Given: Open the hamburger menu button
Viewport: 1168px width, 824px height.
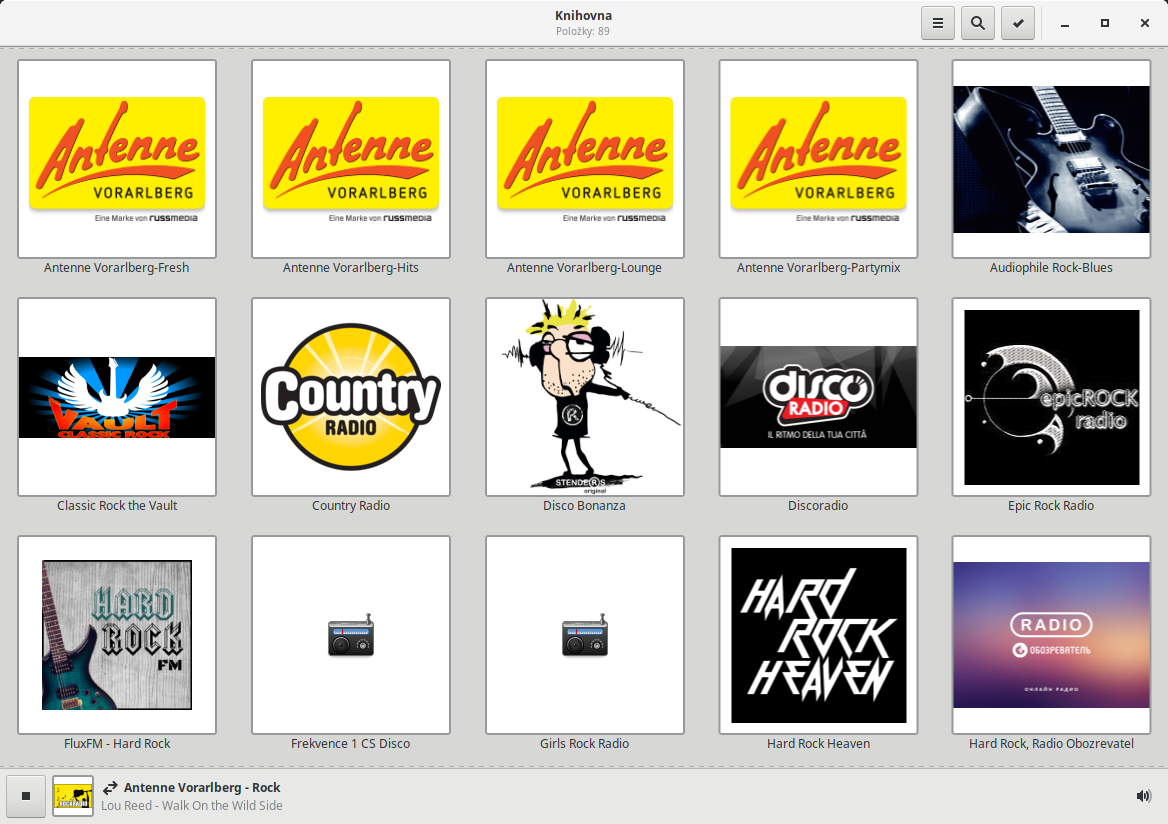Looking at the screenshot, I should 938,23.
